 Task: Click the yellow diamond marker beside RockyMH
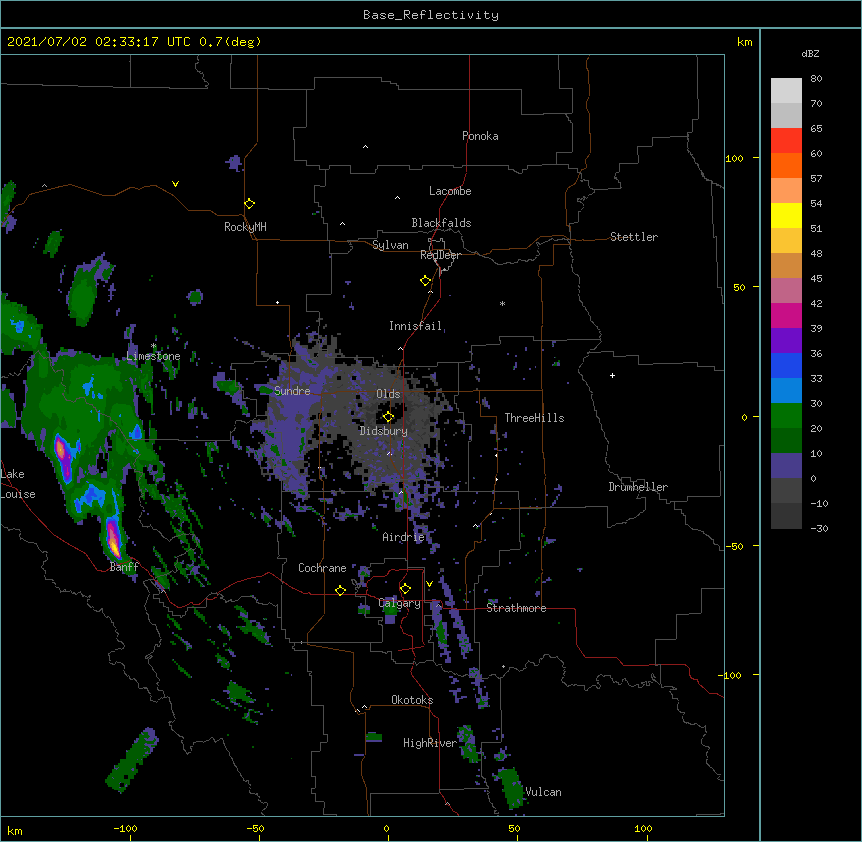point(250,204)
